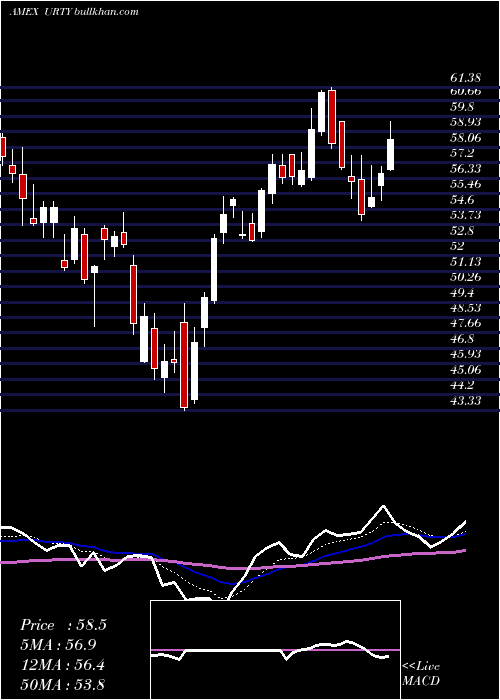Screen dimensions: 500x700
Task: Click the '12MA : 56.4' readout
Action: point(63,665)
